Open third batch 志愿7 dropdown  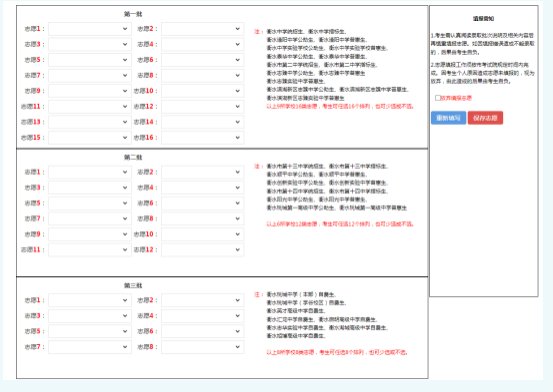point(90,347)
